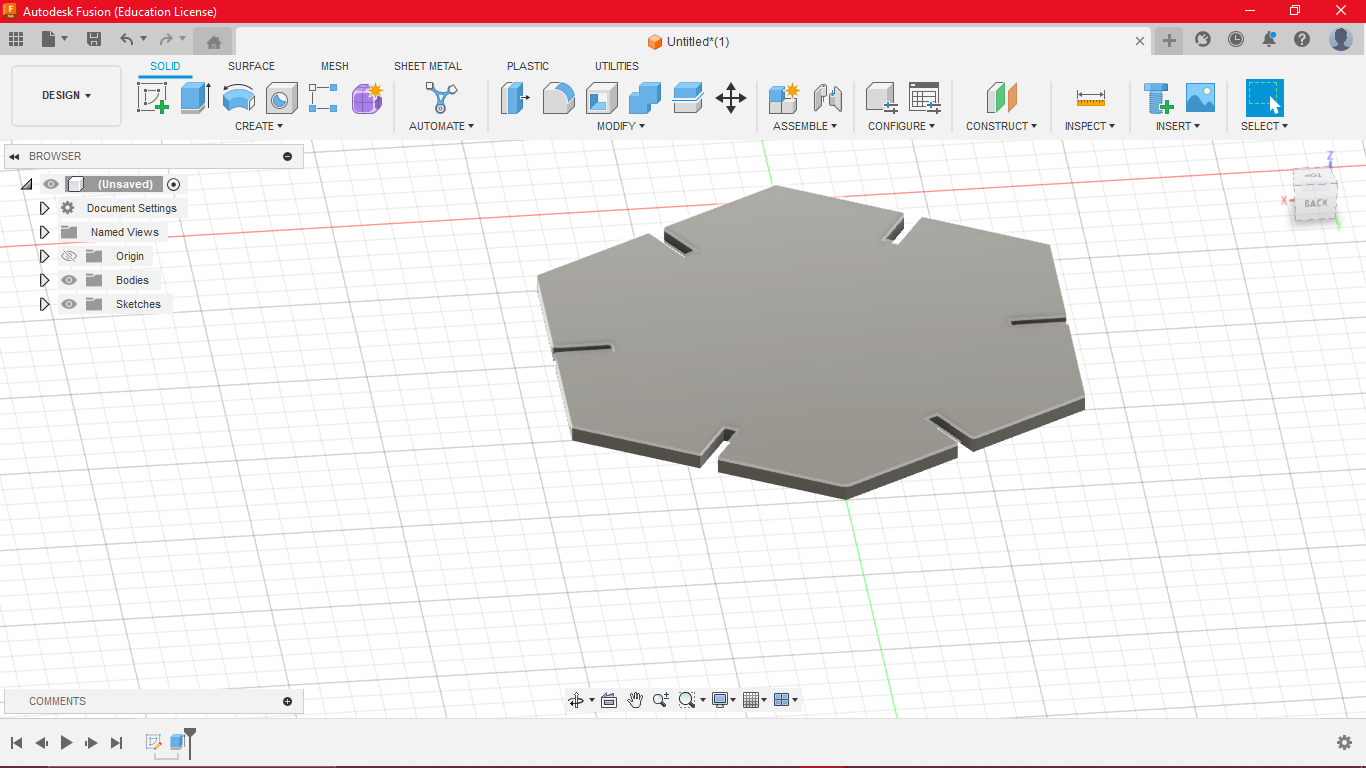Select the Fillet tool

(558, 98)
